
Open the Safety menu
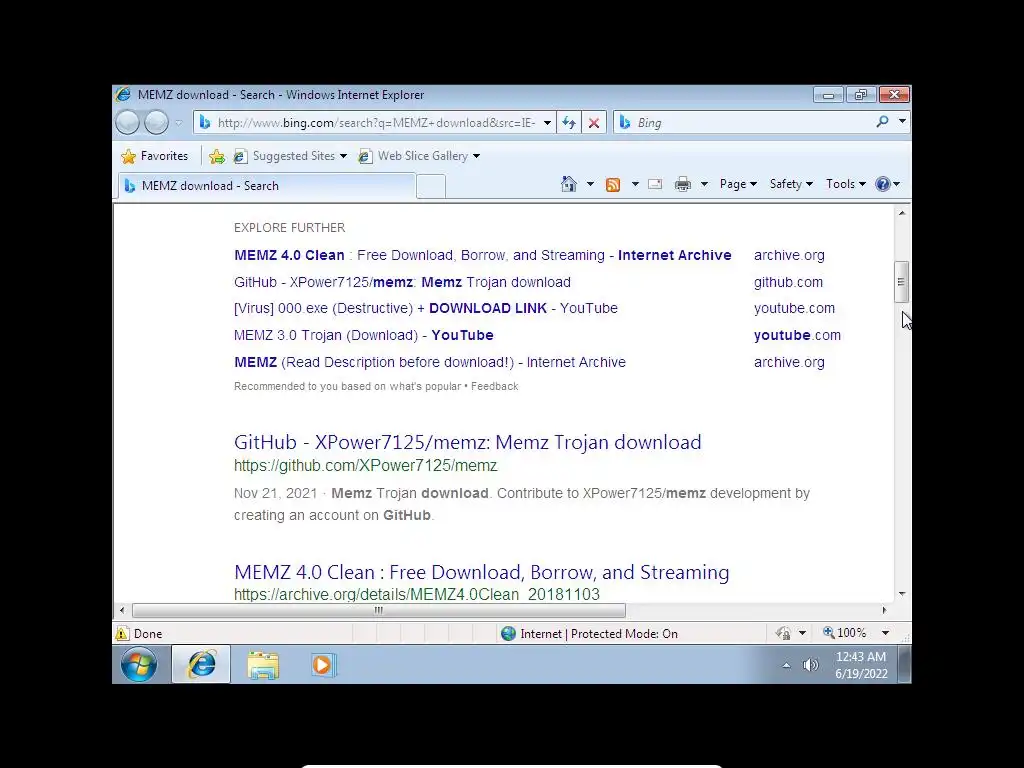coord(791,184)
